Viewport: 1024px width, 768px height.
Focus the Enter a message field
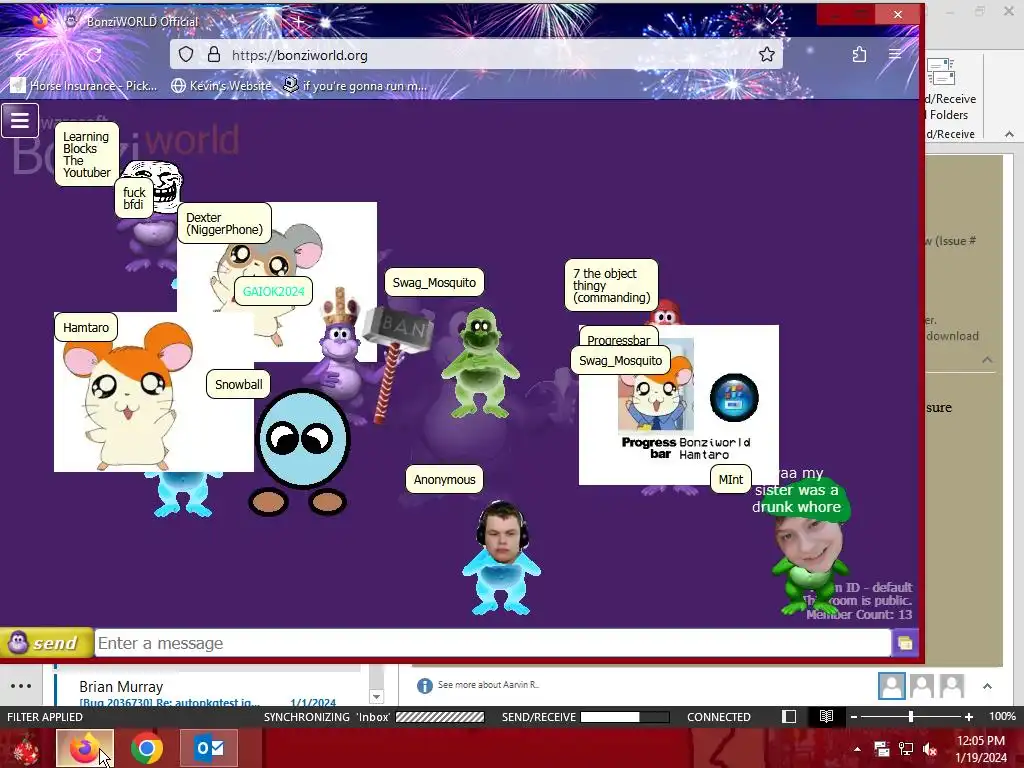(493, 643)
